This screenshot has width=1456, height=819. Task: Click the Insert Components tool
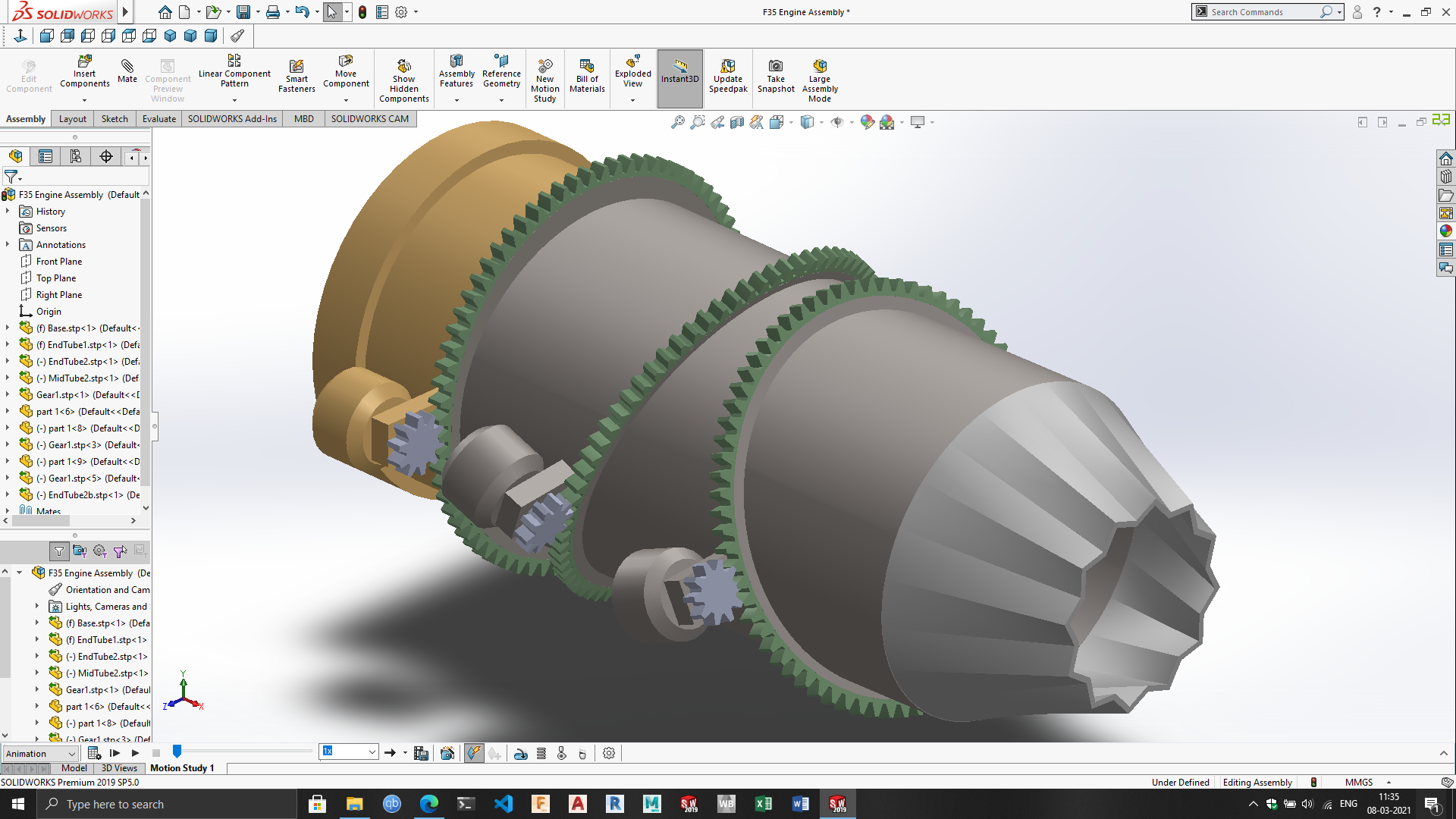click(84, 71)
